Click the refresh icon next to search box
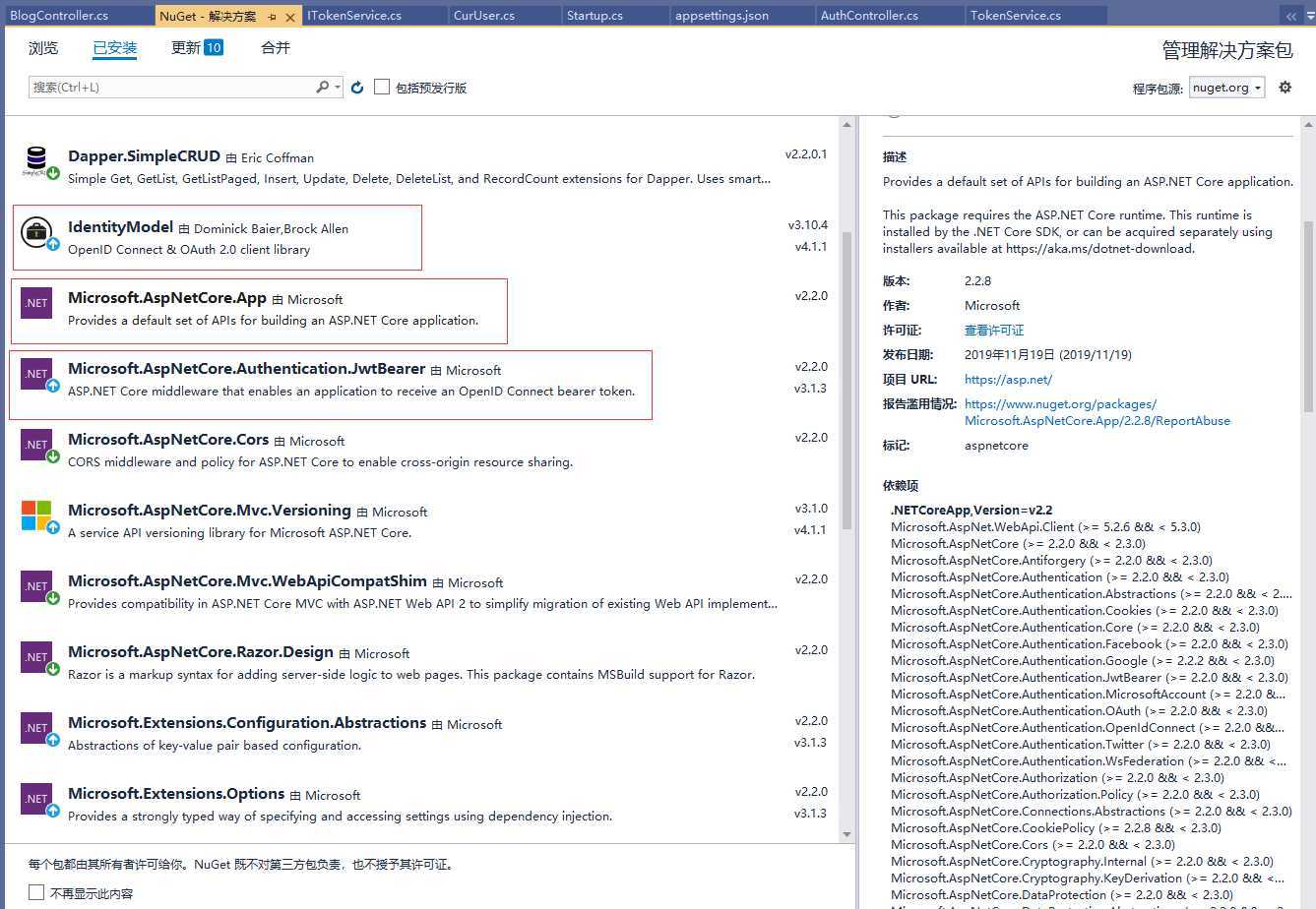This screenshot has width=1316, height=909. coord(357,88)
